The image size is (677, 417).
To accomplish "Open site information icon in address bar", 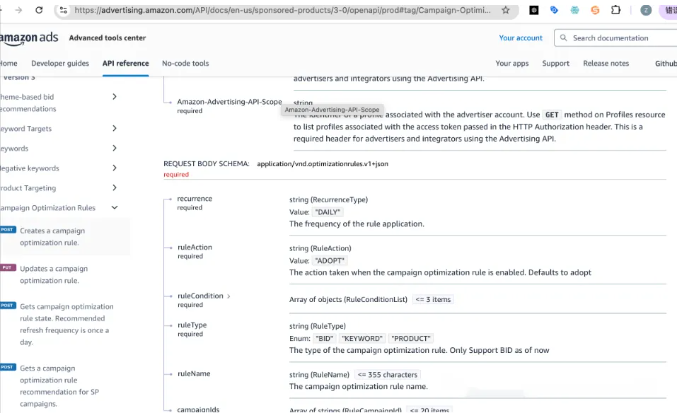I will (x=63, y=10).
